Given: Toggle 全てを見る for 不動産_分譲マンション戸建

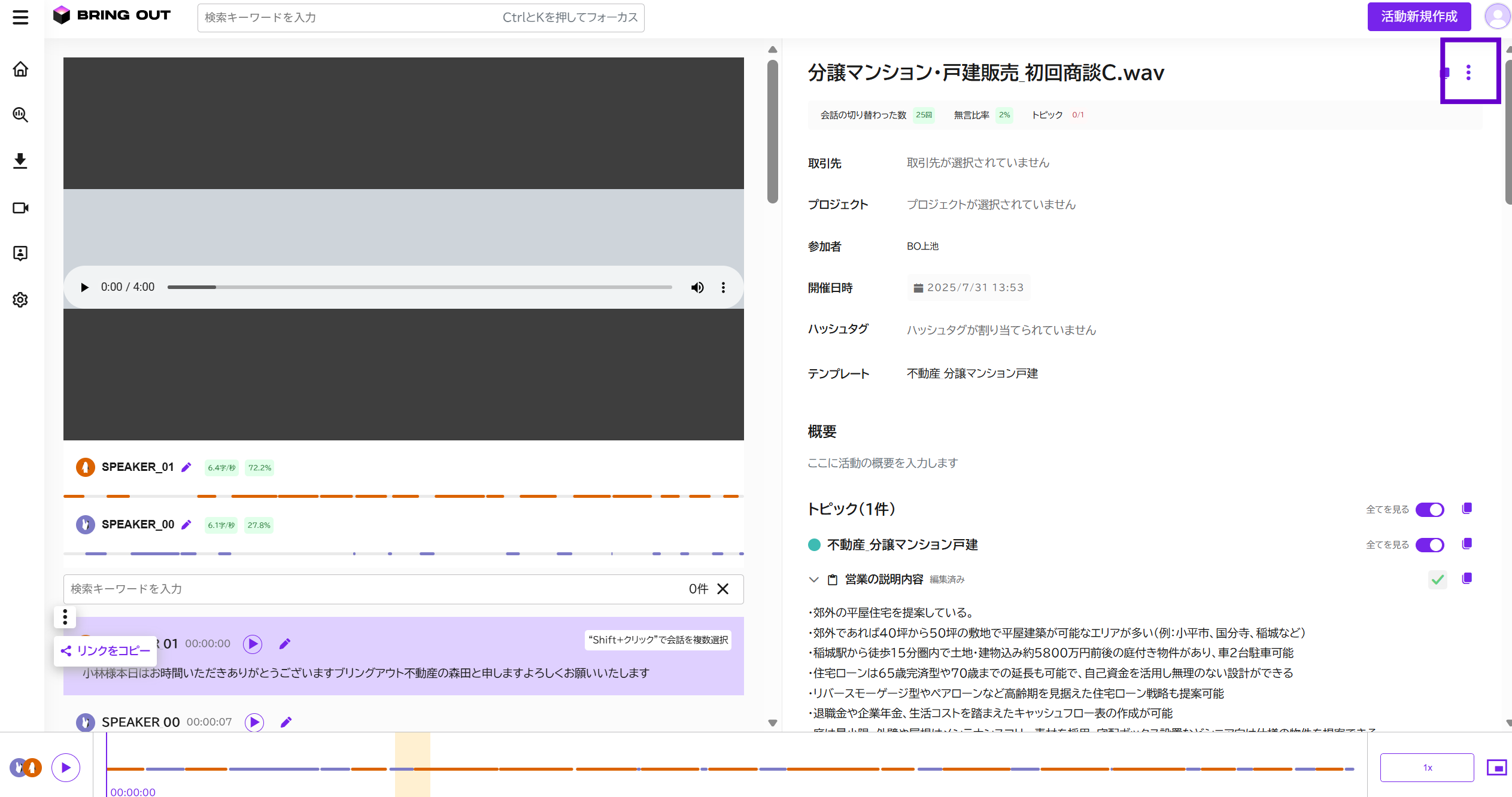Looking at the screenshot, I should click(x=1430, y=545).
